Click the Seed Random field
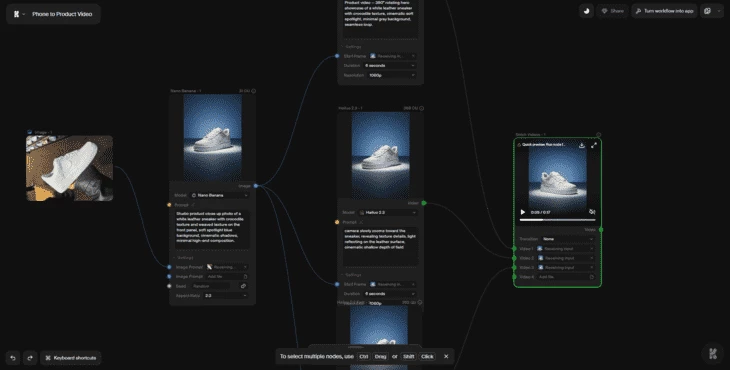Viewport: 730px width, 370px height. (210, 286)
